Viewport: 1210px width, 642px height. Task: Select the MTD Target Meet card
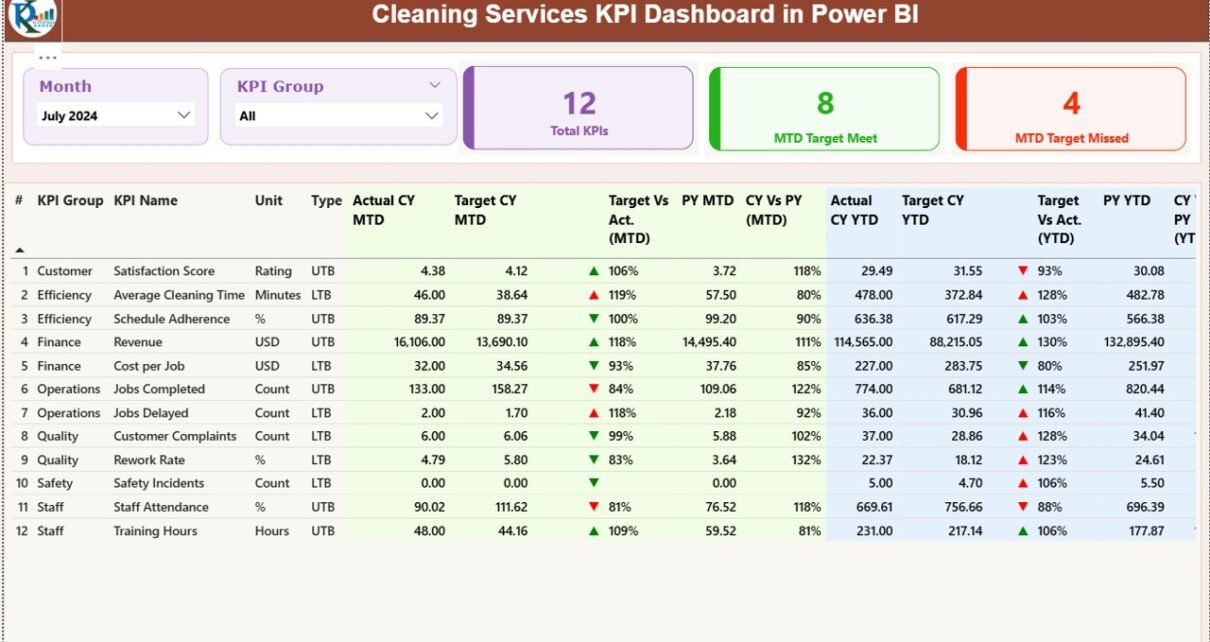(825, 110)
